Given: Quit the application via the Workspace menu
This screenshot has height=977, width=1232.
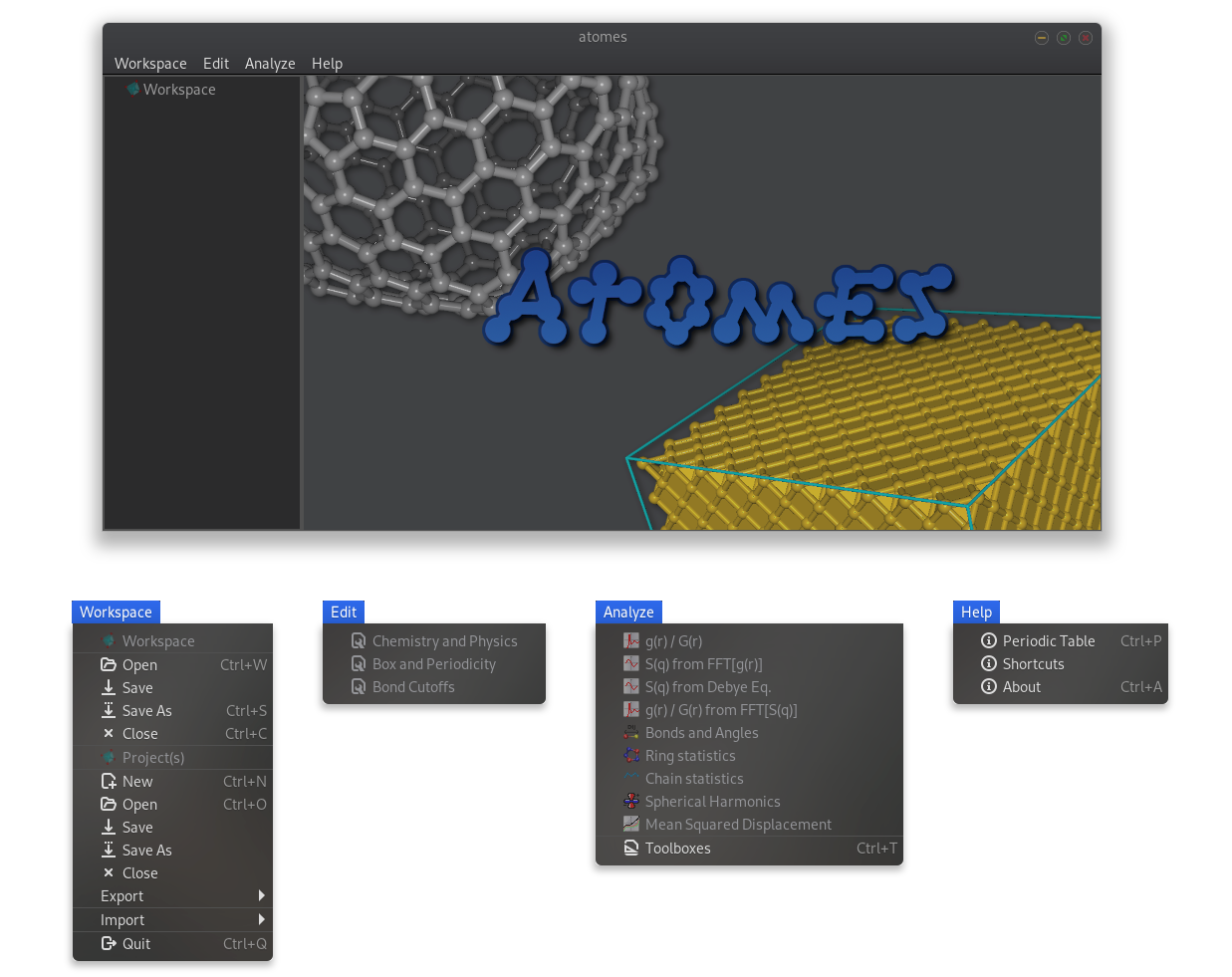Looking at the screenshot, I should 136,944.
